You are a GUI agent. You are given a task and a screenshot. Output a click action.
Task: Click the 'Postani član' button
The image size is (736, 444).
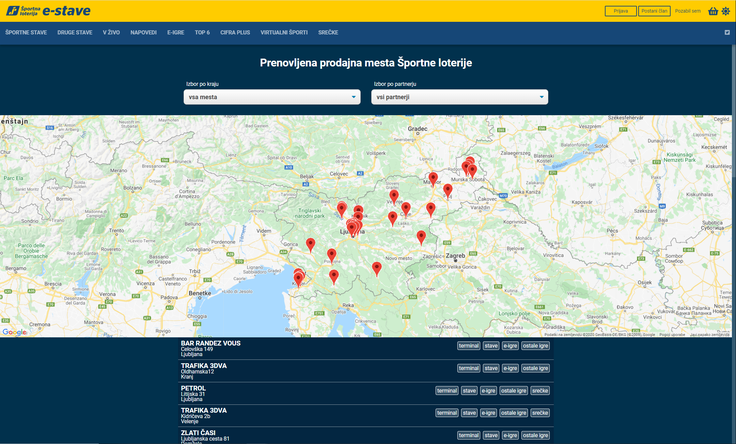point(654,11)
